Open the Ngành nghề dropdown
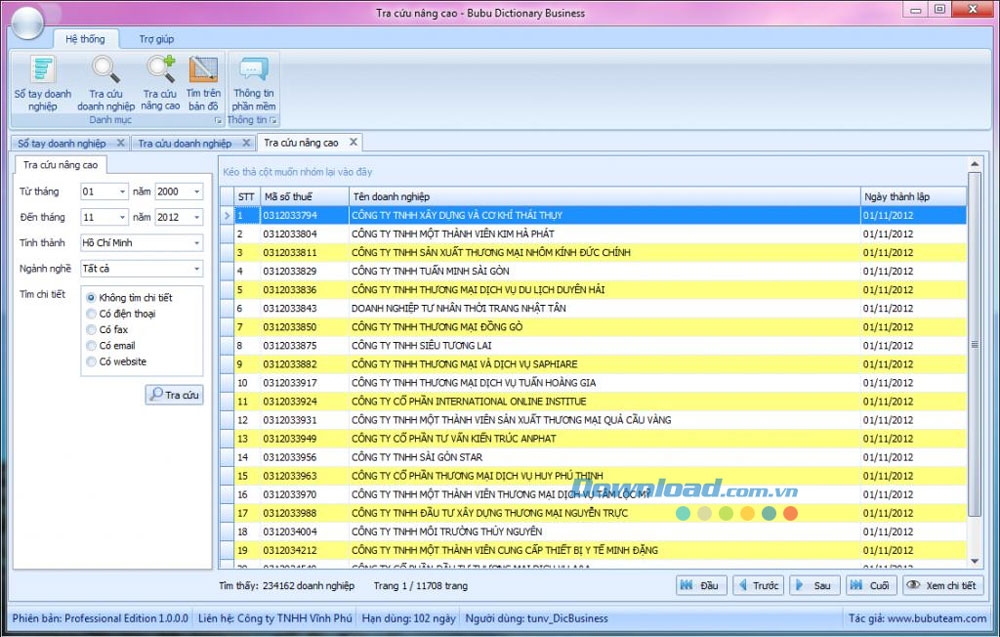The width and height of the screenshot is (1000, 637). [196, 269]
